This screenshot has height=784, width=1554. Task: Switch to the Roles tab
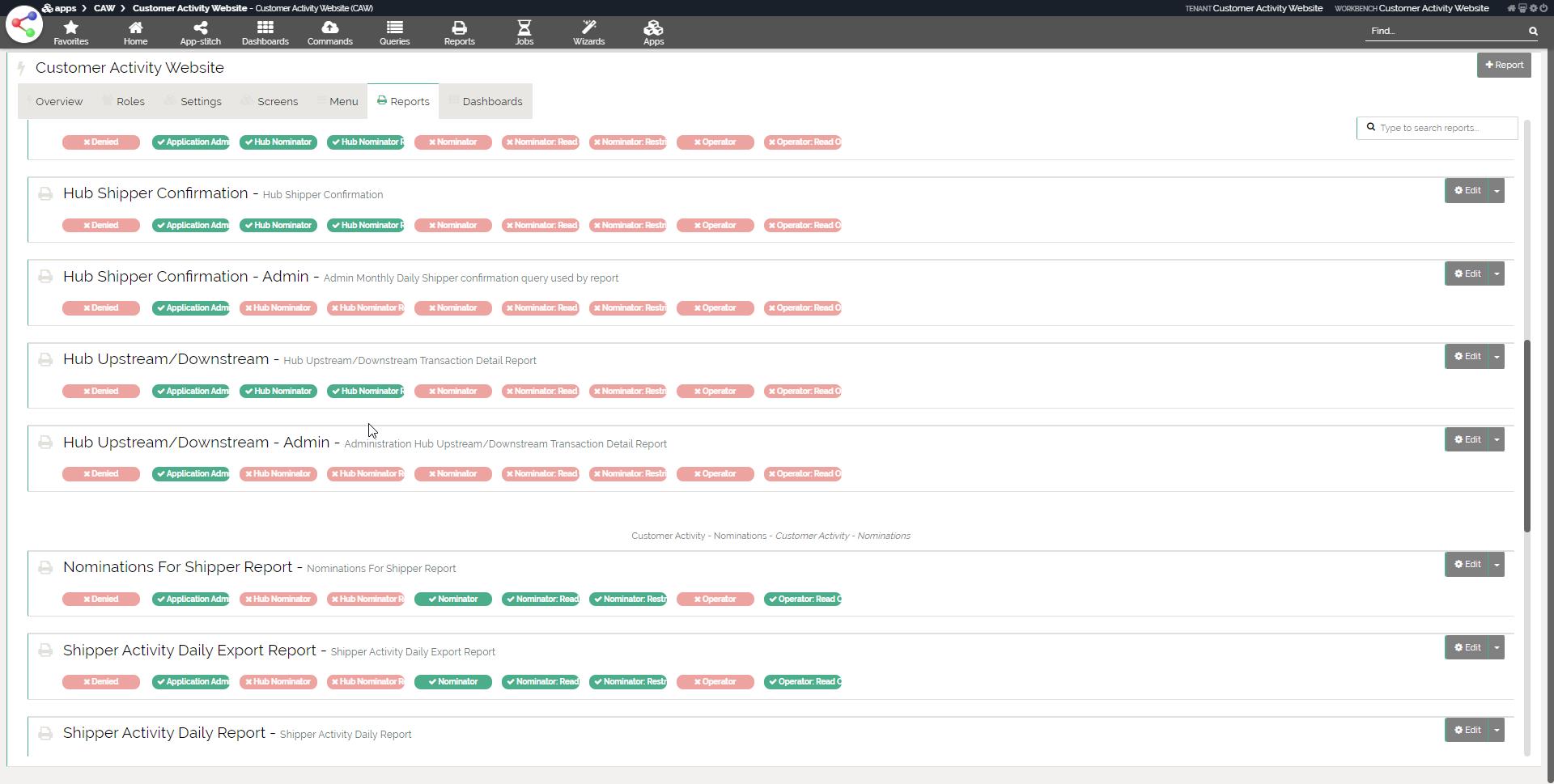[x=129, y=102]
